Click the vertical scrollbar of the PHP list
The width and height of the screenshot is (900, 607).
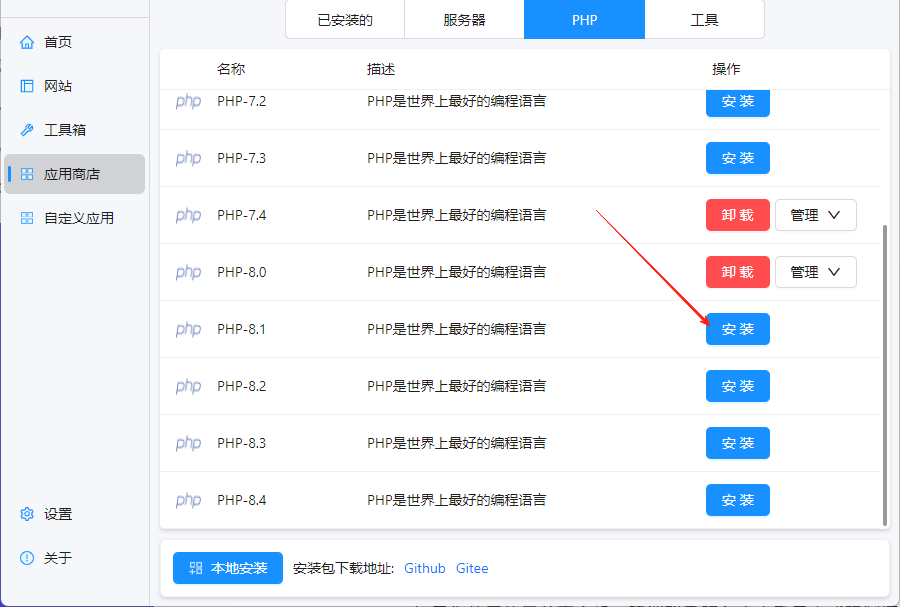(x=885, y=375)
